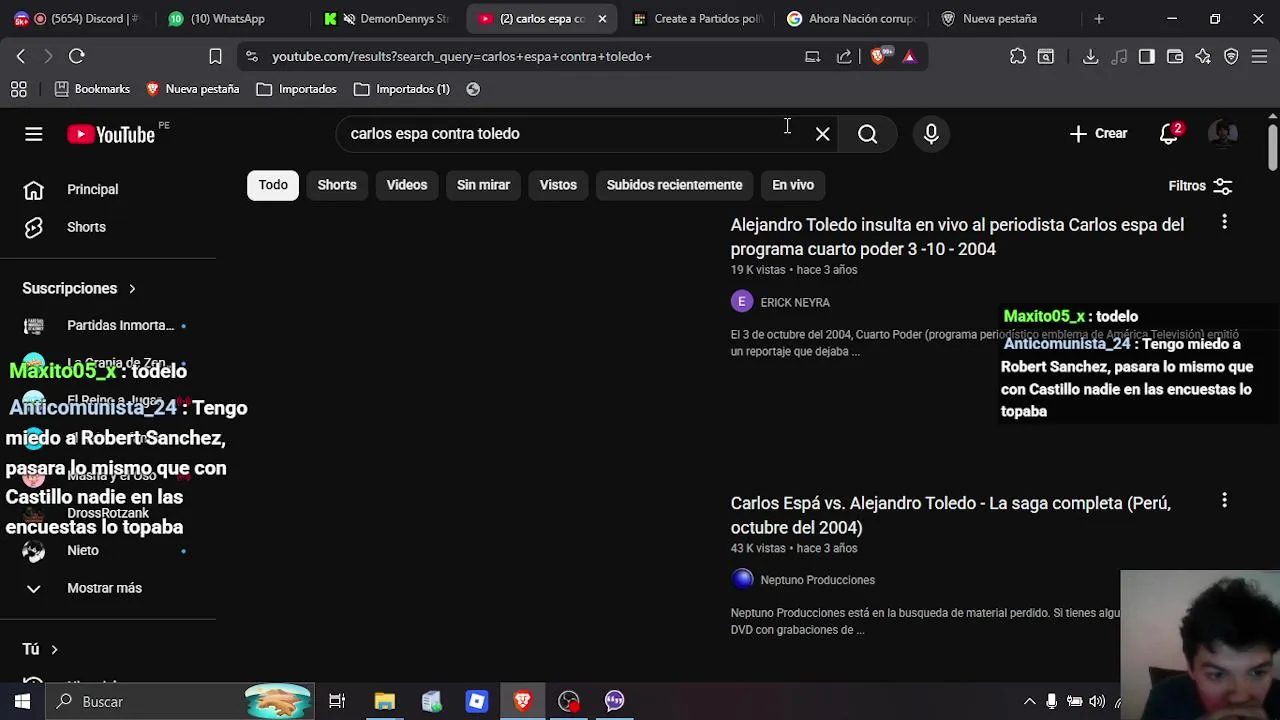This screenshot has width=1280, height=720.
Task: Open Brave main menu
Action: coord(1259,56)
